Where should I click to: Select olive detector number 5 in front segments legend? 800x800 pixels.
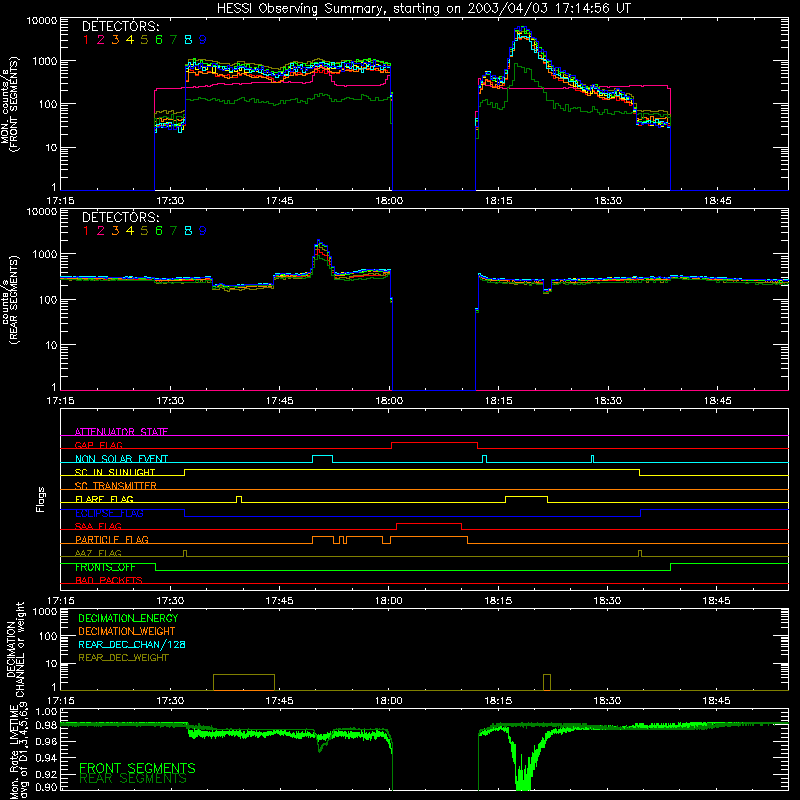[x=144, y=40]
